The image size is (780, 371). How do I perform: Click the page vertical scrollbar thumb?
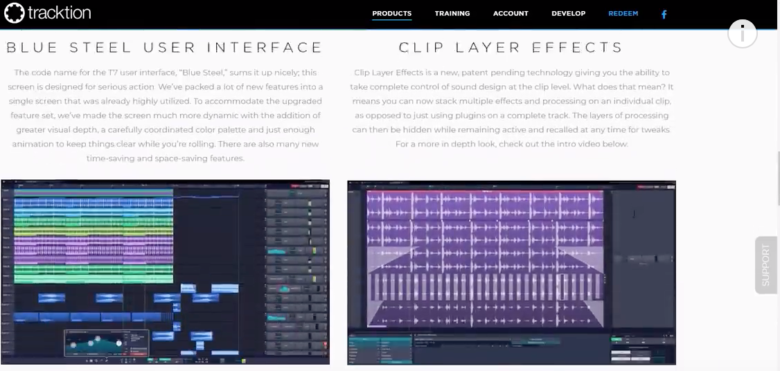778,178
